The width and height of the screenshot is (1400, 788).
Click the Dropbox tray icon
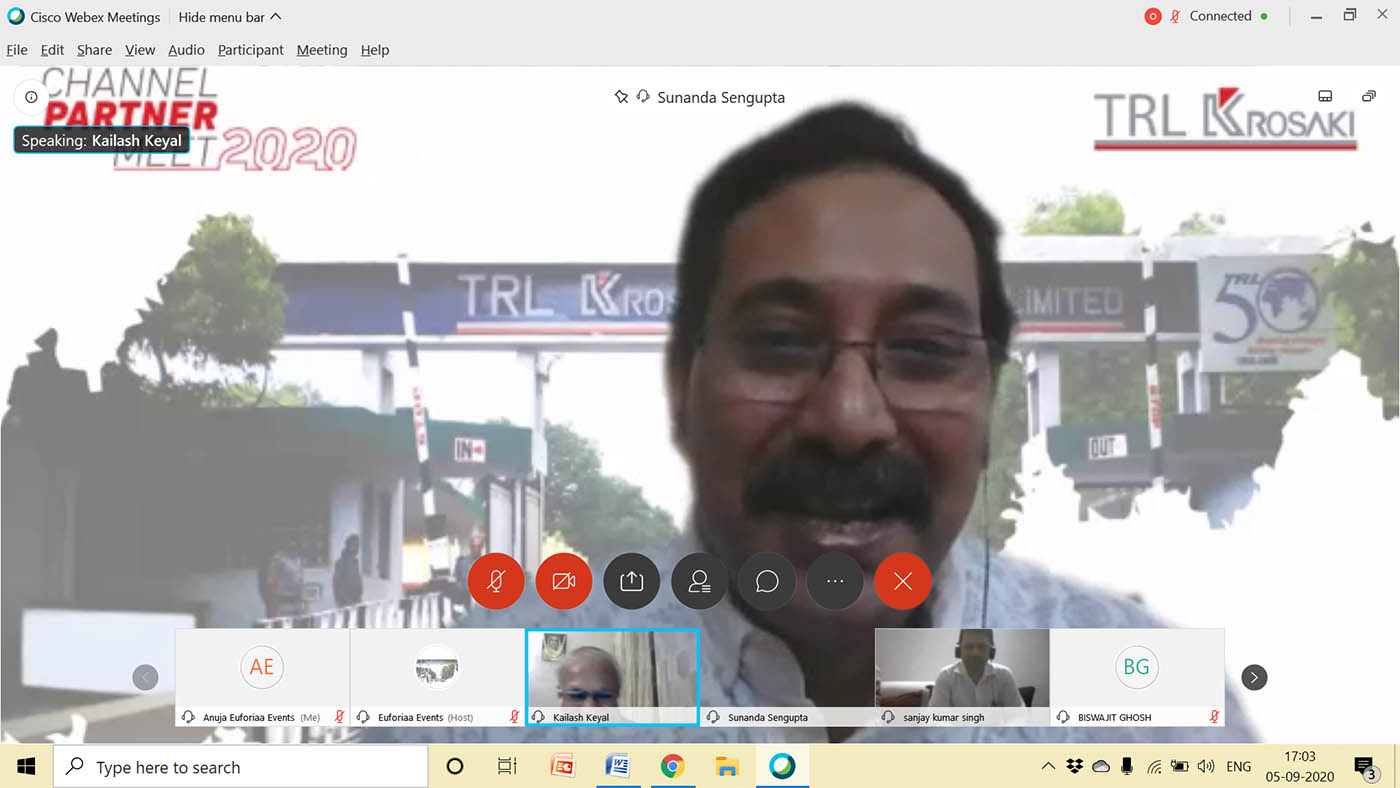(x=1075, y=767)
